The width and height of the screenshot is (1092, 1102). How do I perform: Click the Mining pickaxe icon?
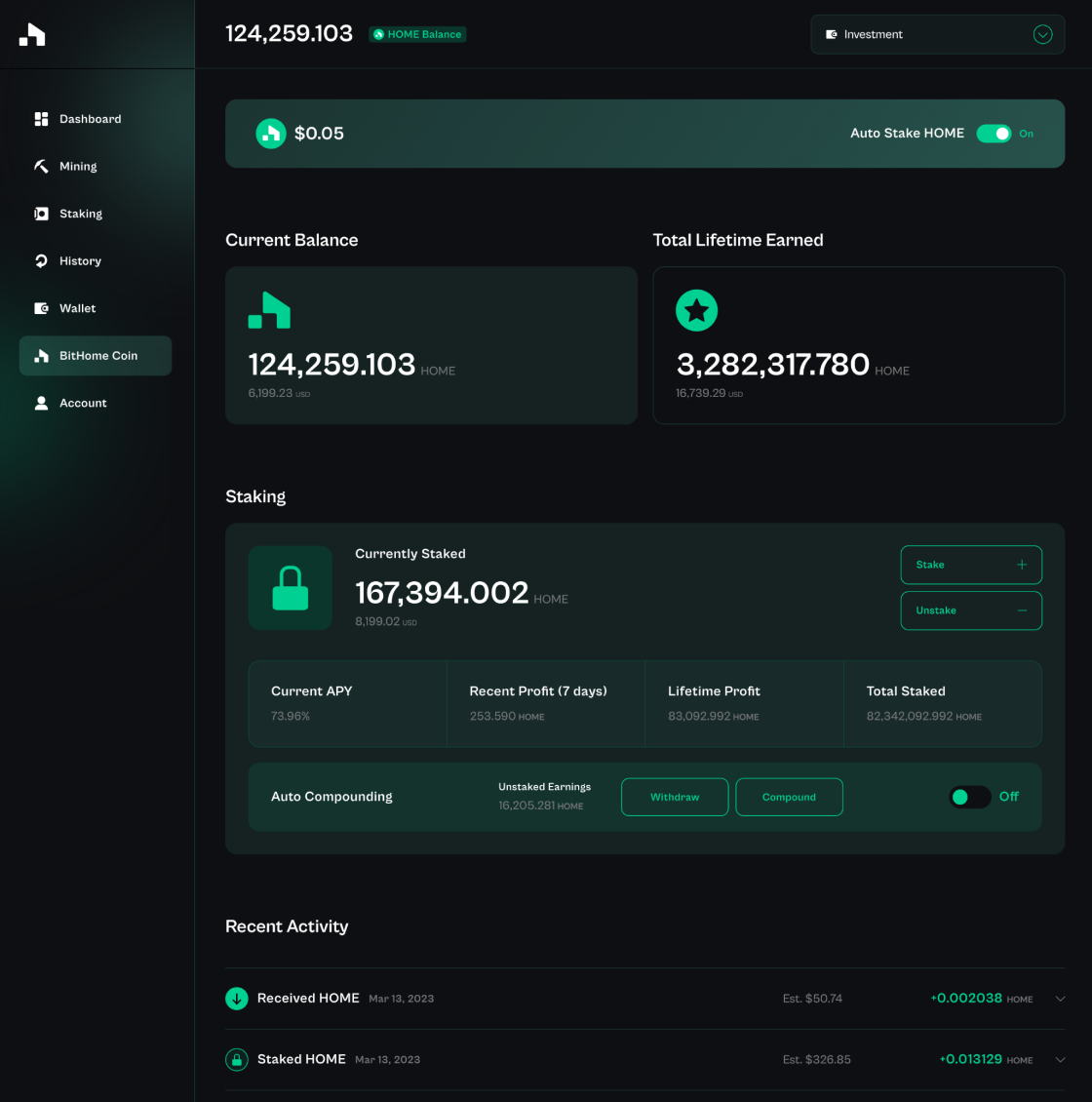point(41,167)
